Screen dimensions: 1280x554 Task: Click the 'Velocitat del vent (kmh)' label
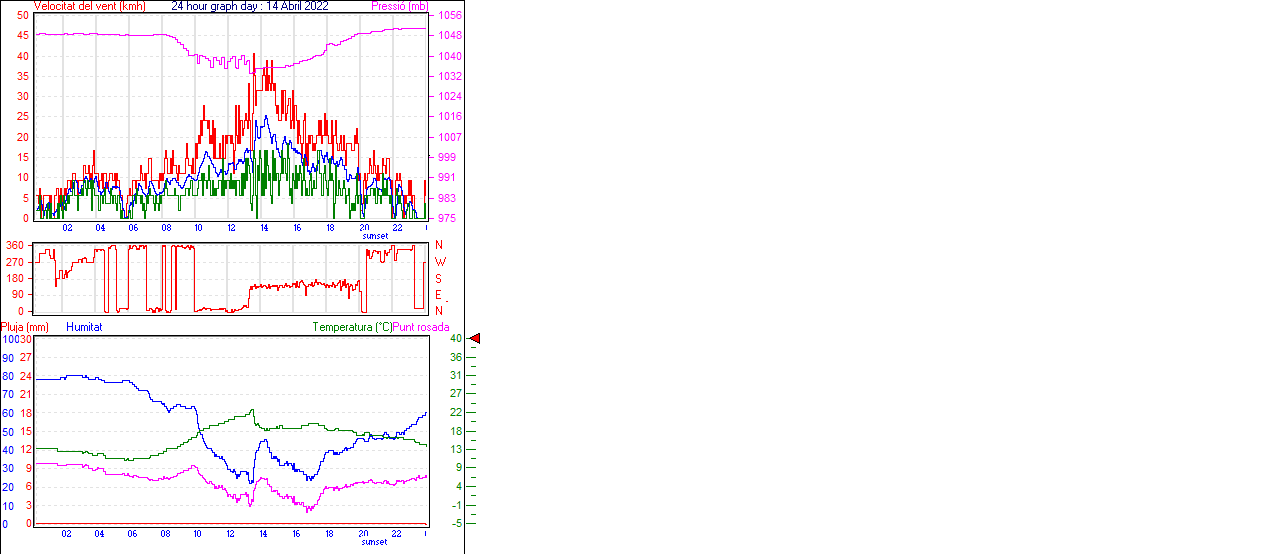tap(90, 6)
